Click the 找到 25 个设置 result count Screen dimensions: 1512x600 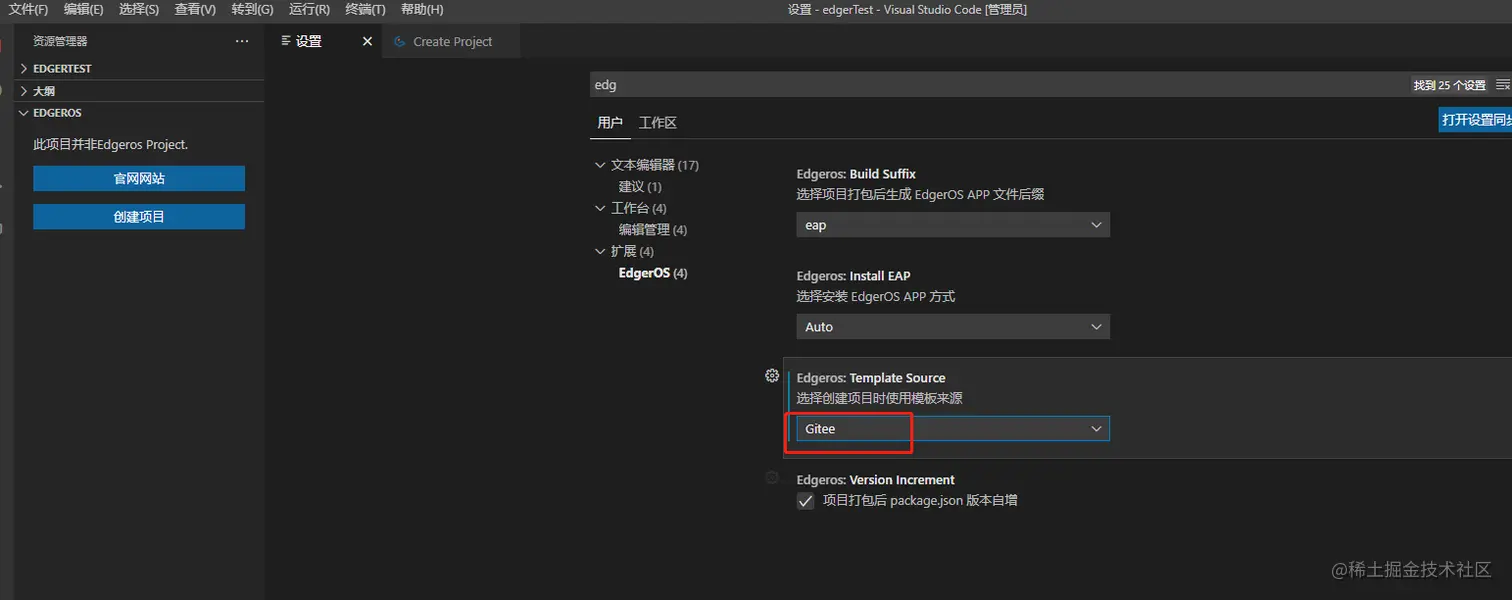(x=1450, y=85)
